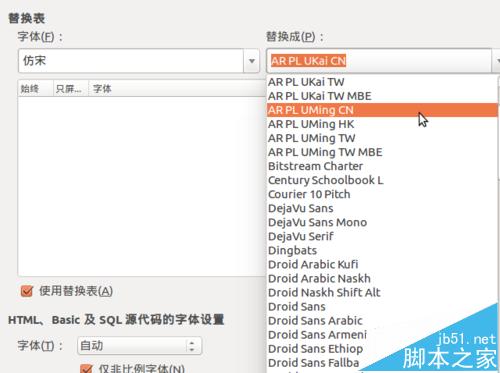
Task: Open the 字体 font combo box arrow
Action: coord(252,61)
